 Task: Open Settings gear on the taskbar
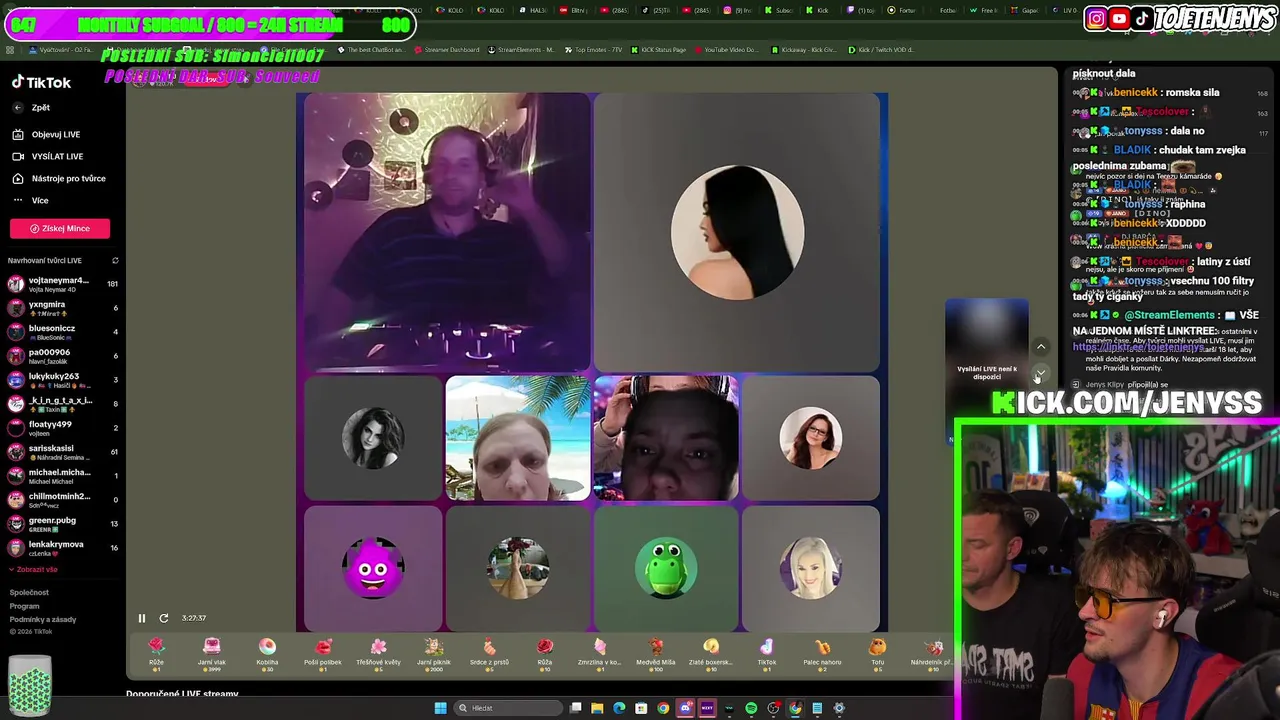point(839,708)
